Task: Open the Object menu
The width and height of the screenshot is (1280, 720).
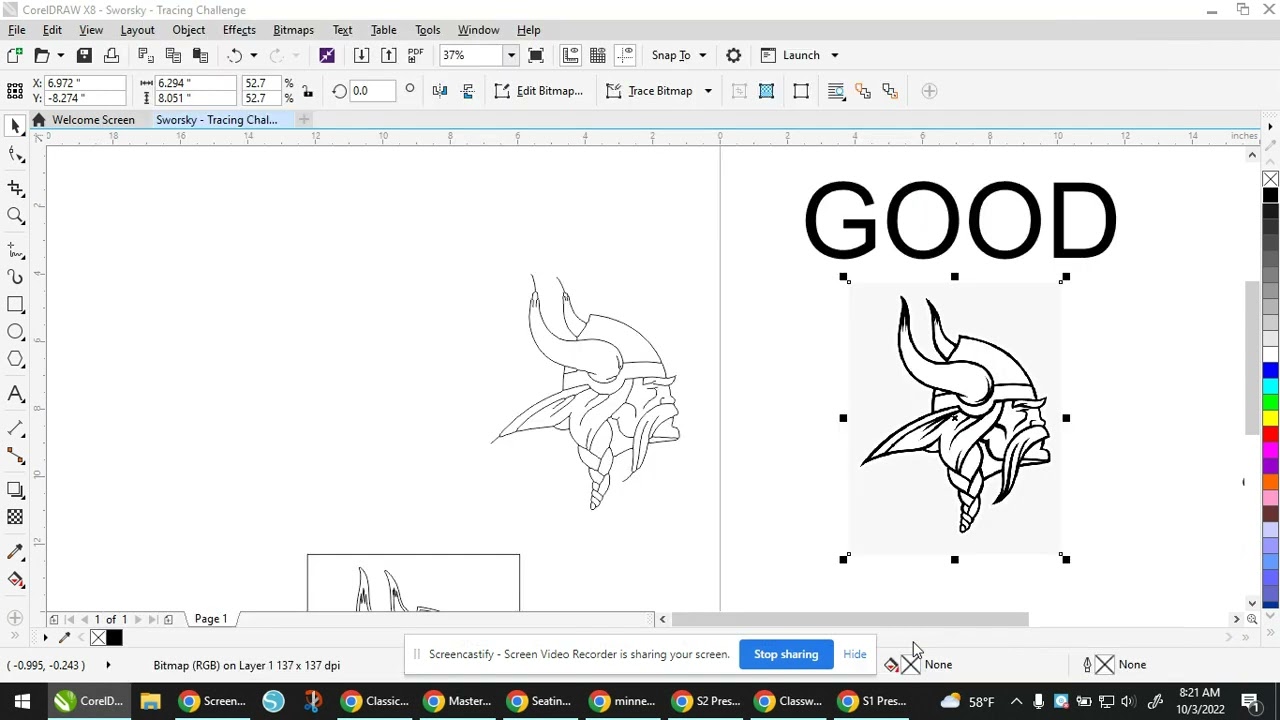Action: tap(188, 30)
